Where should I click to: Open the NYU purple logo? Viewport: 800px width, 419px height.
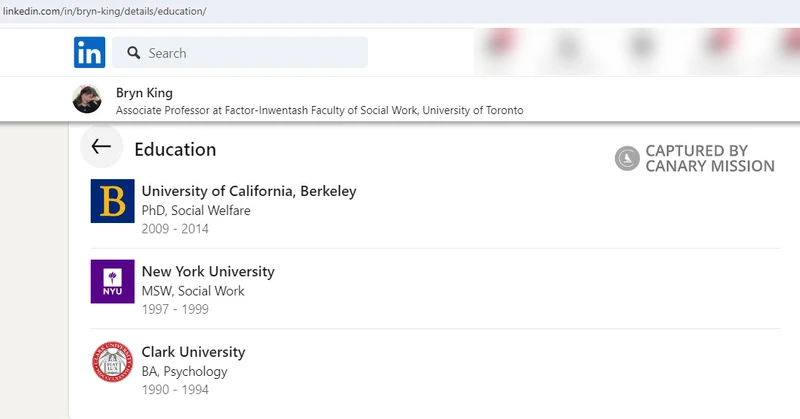112,281
